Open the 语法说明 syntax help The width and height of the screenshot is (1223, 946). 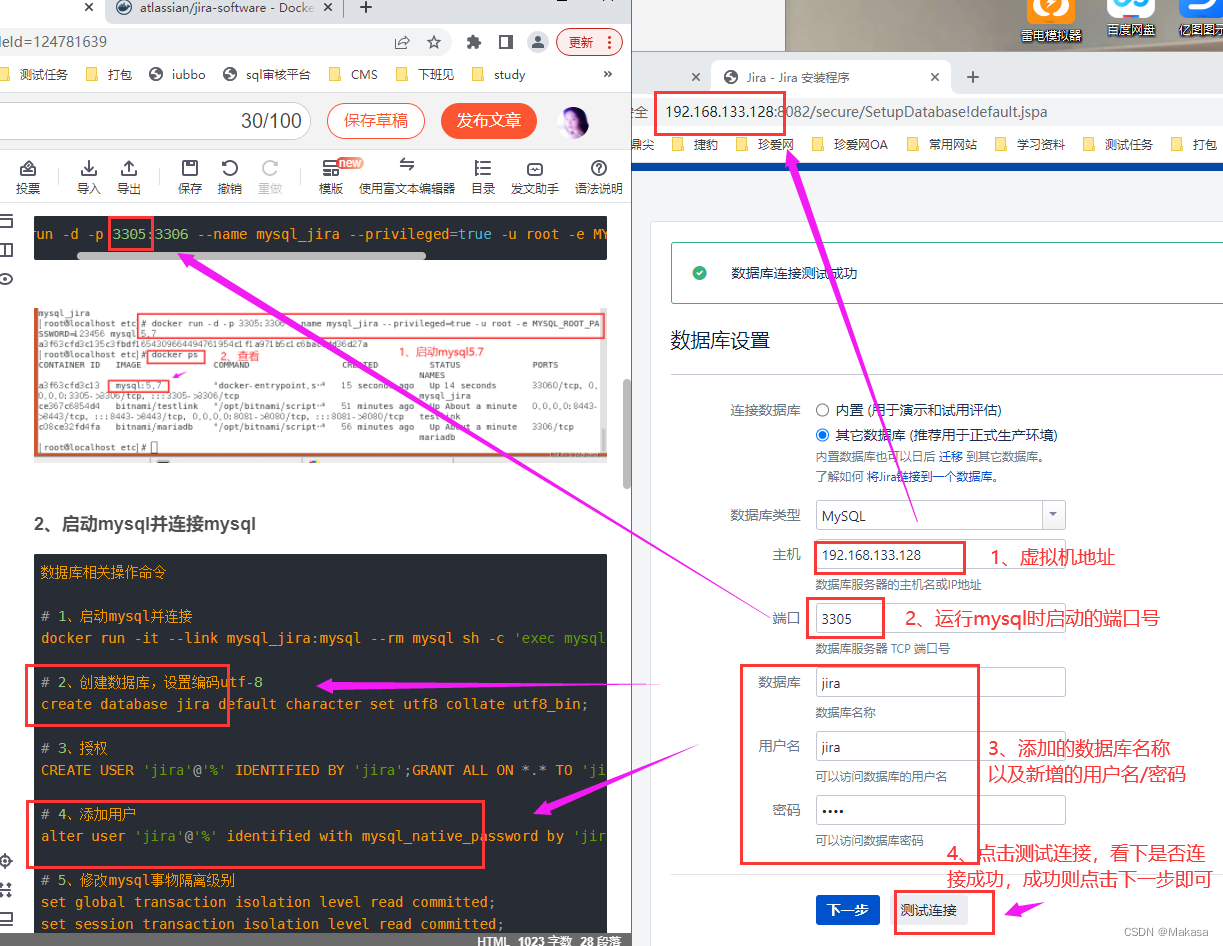pyautogui.click(x=598, y=177)
